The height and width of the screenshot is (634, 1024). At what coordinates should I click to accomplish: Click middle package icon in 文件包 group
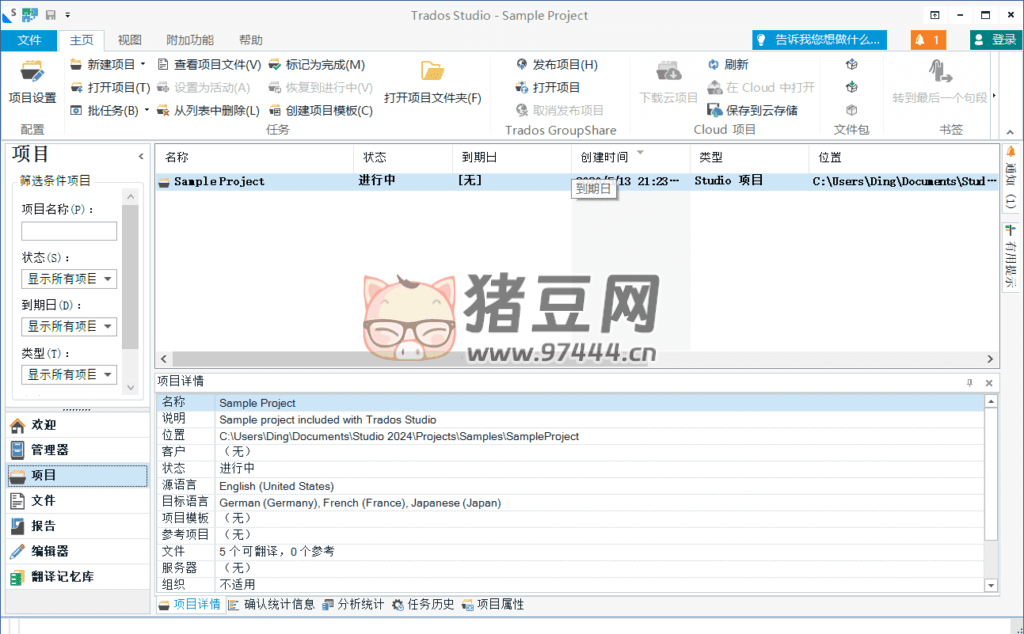tap(852, 87)
